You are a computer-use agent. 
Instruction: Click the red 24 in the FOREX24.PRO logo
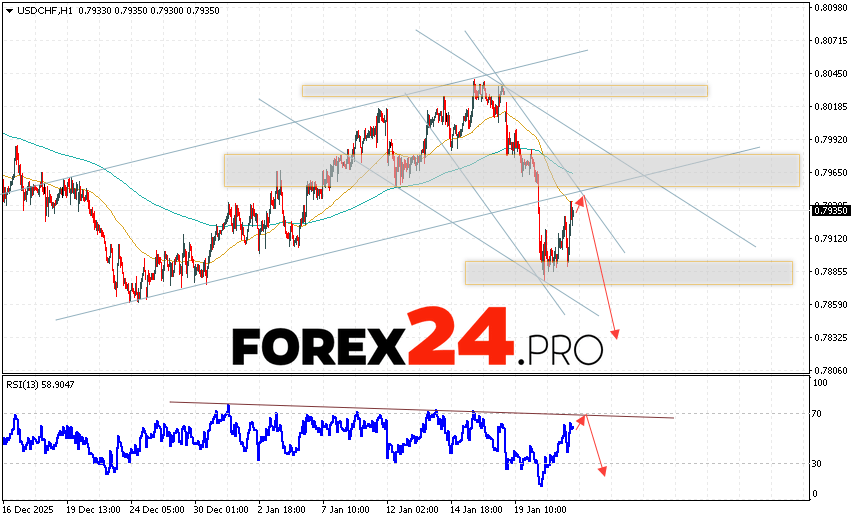coord(461,340)
